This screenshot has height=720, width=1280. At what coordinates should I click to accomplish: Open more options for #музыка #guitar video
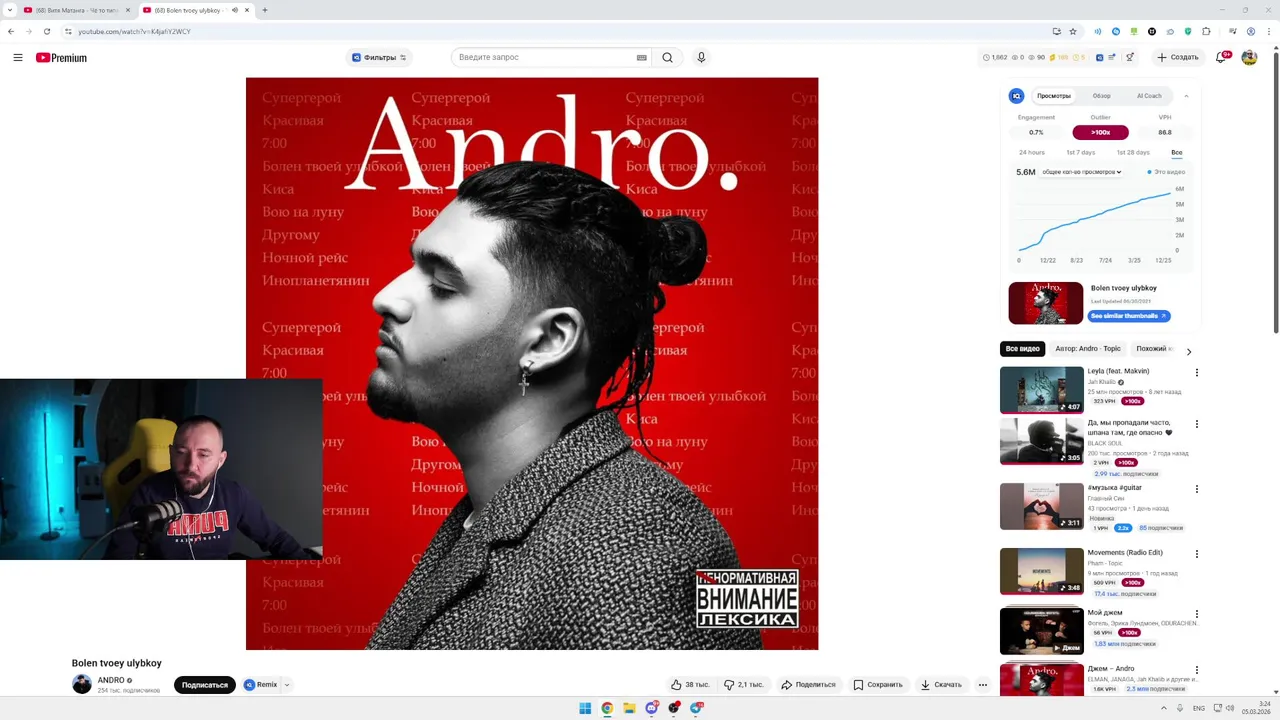coord(1196,489)
